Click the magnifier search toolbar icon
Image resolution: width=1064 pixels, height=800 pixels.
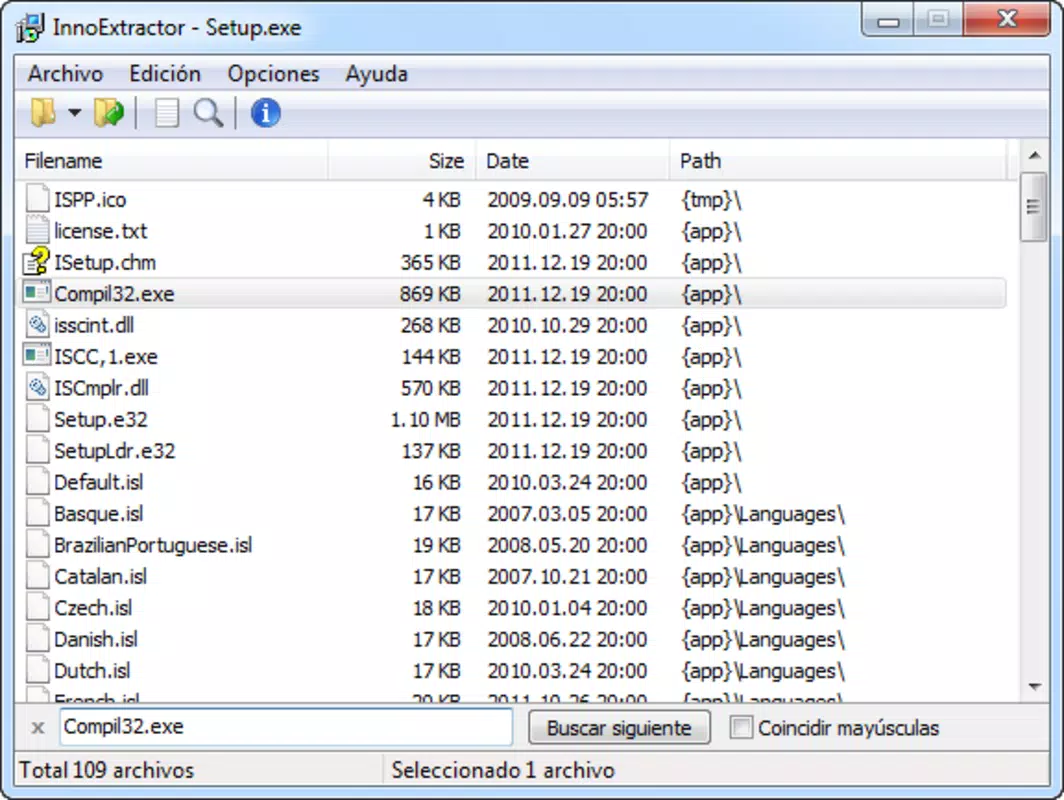208,113
